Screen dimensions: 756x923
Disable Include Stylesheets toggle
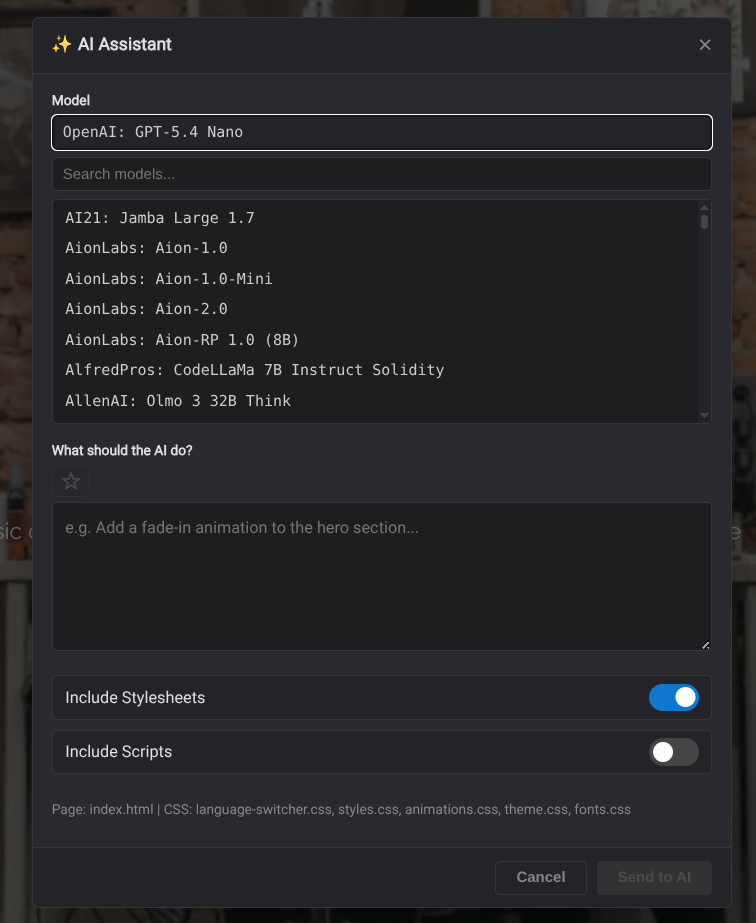coord(674,698)
